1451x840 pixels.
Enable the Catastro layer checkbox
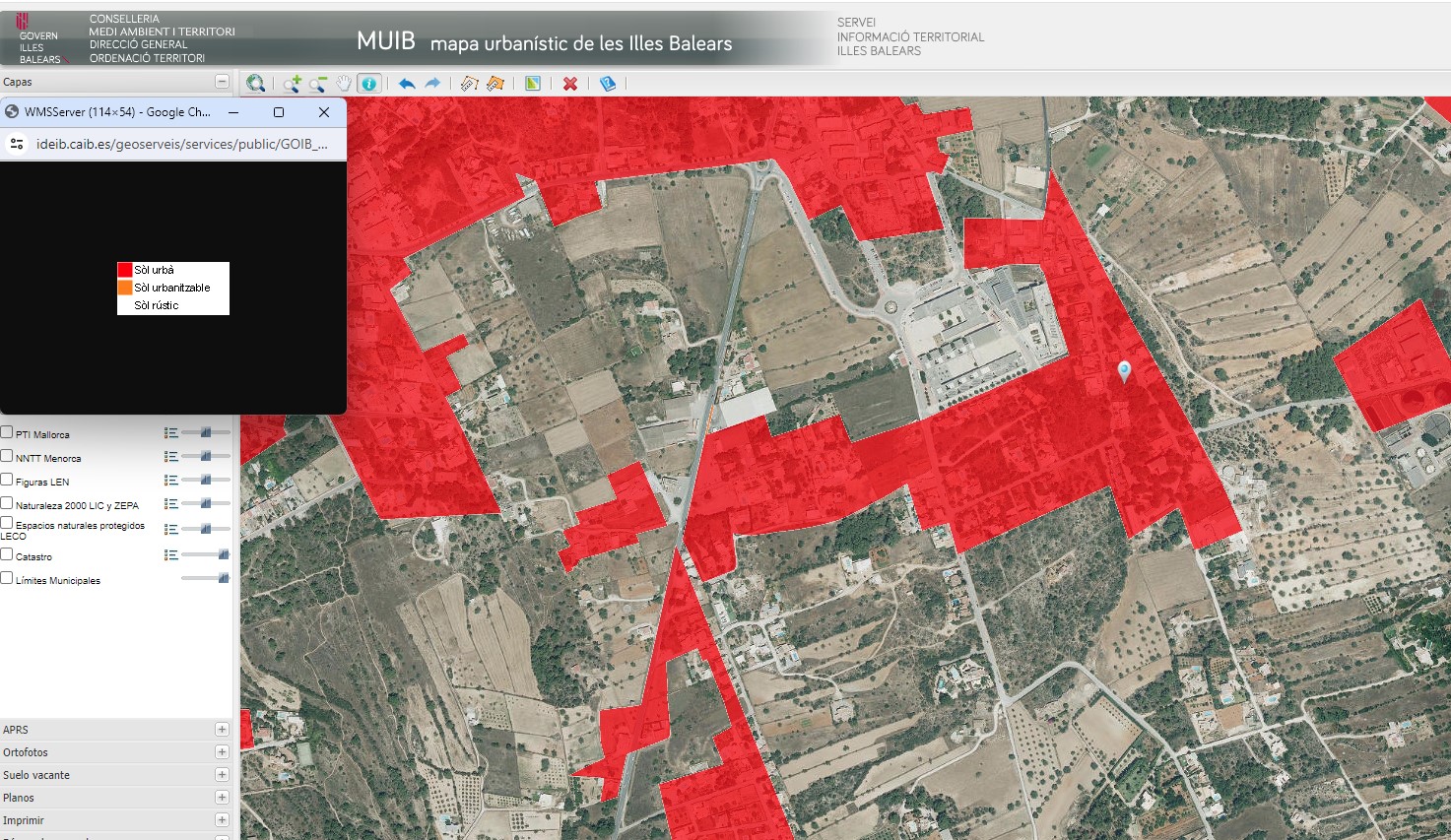pos(7,554)
